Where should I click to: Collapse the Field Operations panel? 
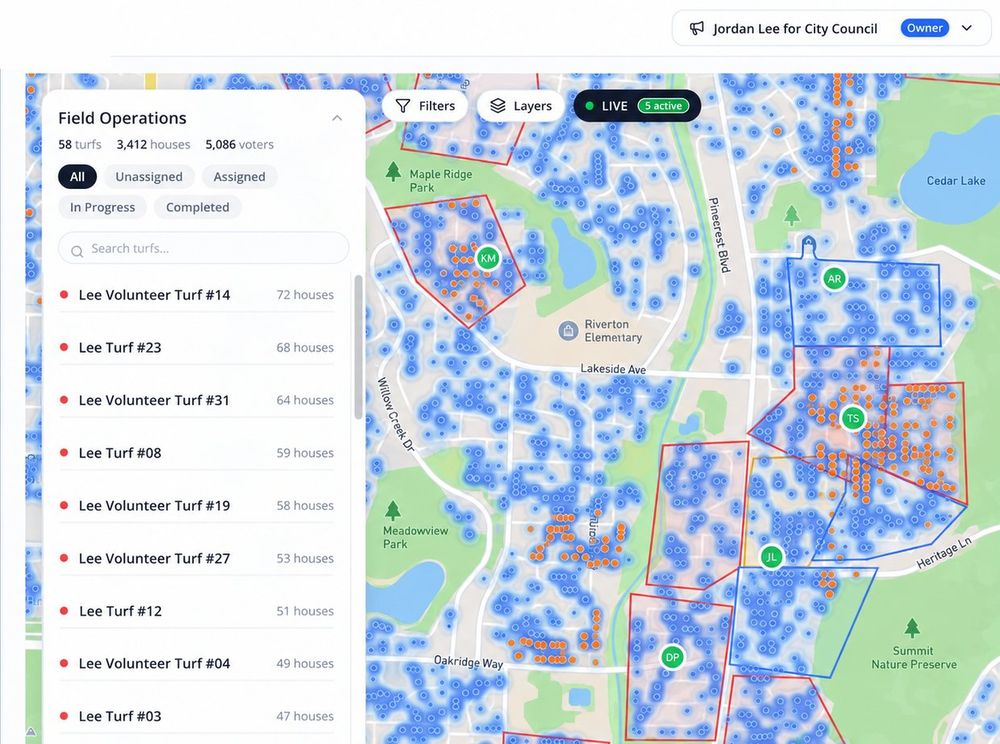[x=337, y=118]
